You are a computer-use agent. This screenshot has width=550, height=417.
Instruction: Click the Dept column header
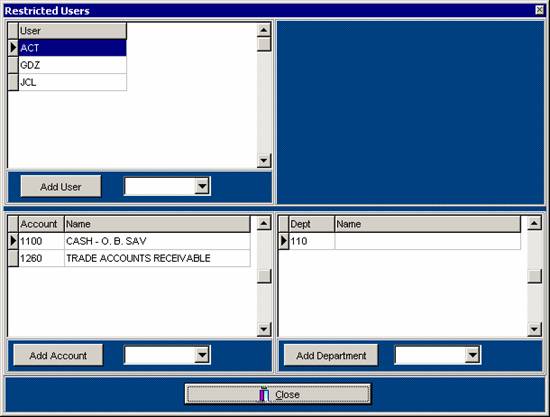pos(312,224)
